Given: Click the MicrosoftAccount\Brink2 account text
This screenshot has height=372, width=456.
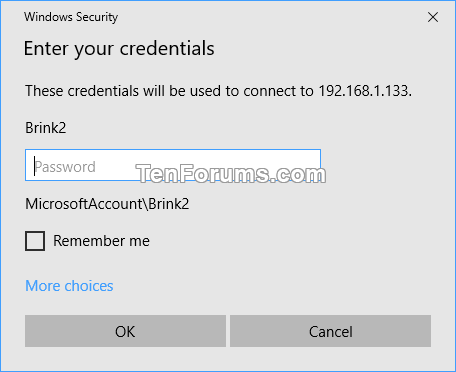Looking at the screenshot, I should pos(107,204).
